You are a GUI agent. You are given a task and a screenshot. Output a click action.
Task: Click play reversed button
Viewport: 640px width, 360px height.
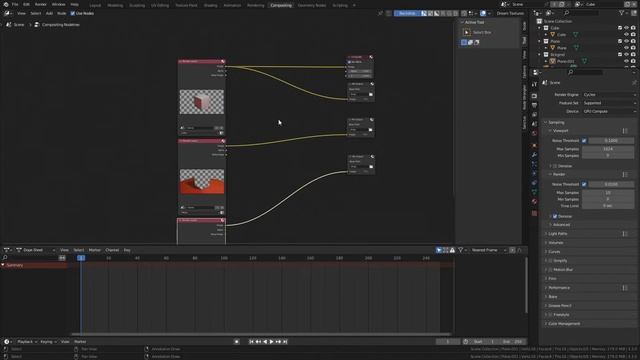(x=265, y=342)
